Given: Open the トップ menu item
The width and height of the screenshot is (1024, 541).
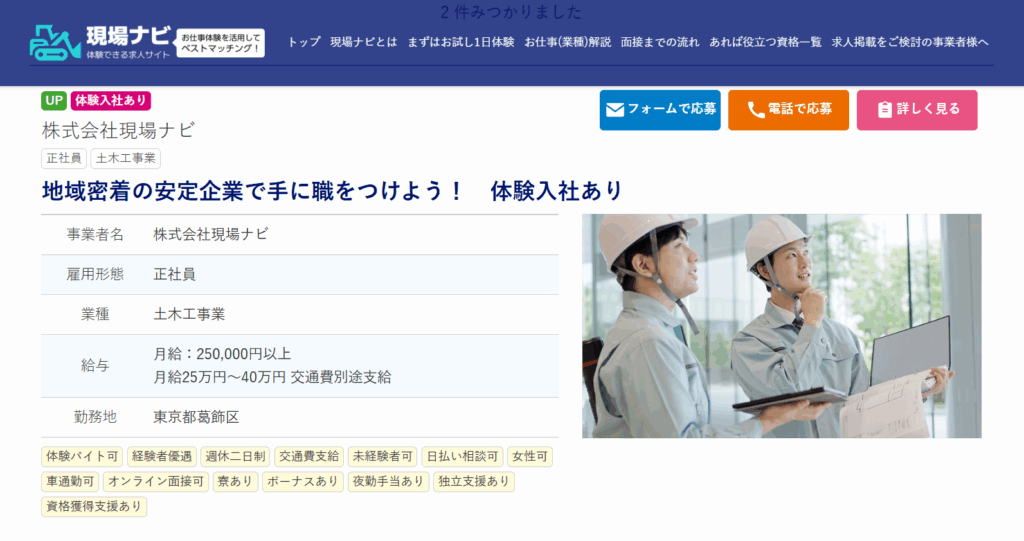Looking at the screenshot, I should (x=304, y=42).
